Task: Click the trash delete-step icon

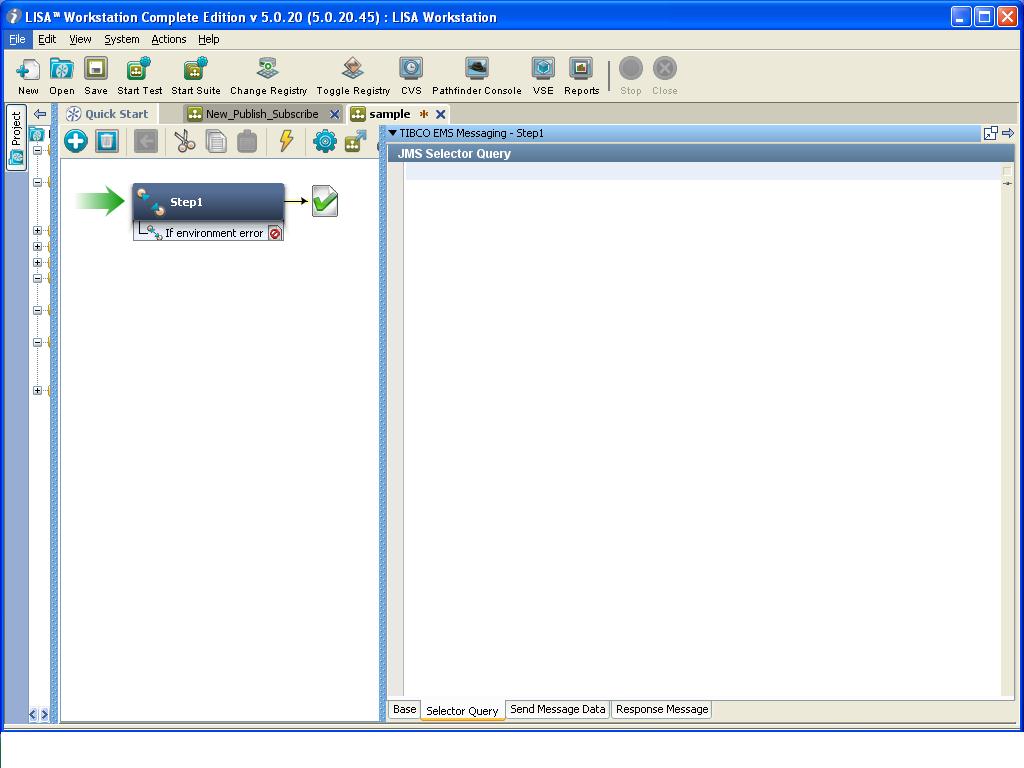Action: tap(106, 141)
